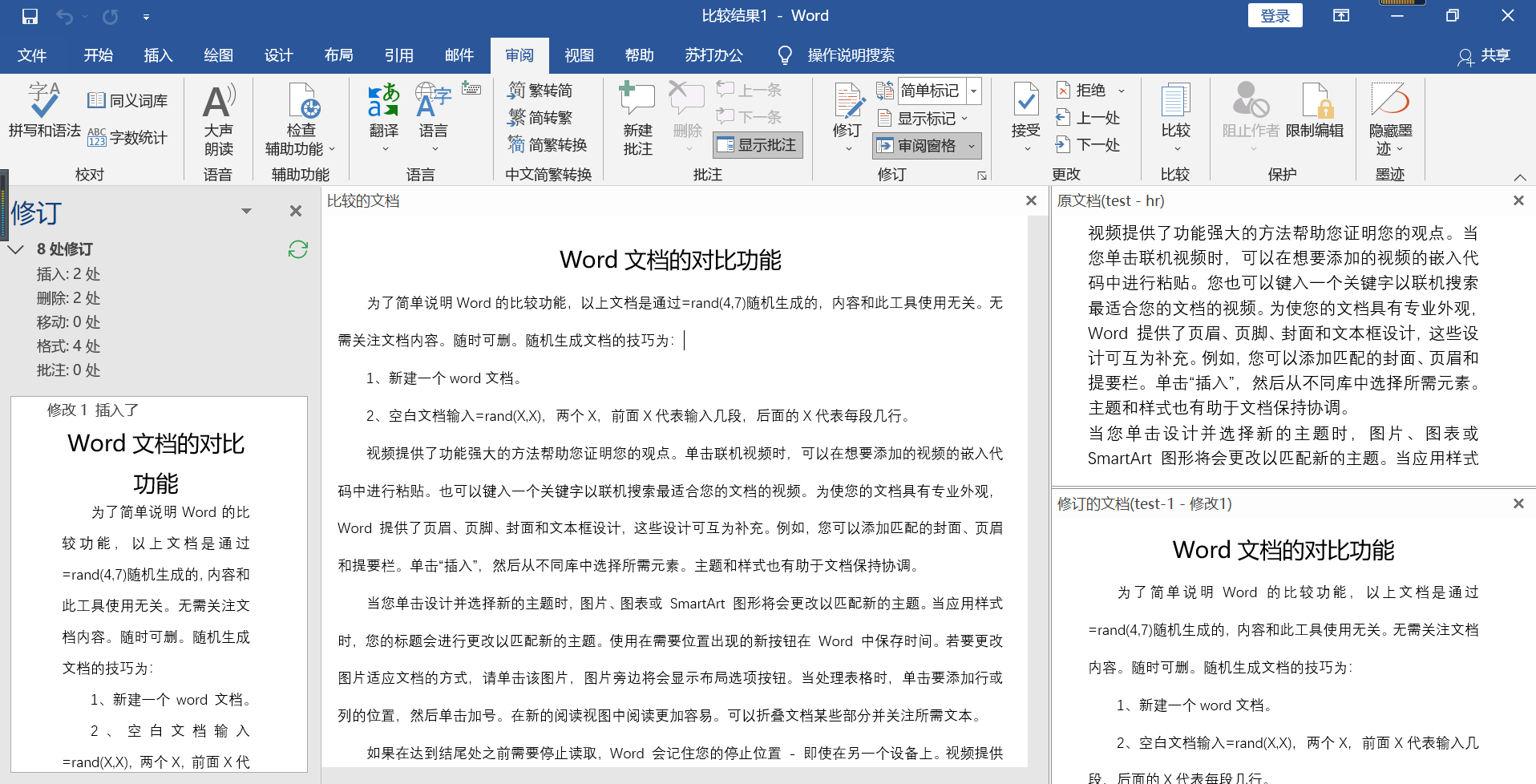Click the 删除: 2 处 count line
The width and height of the screenshot is (1536, 784).
pyautogui.click(x=69, y=298)
